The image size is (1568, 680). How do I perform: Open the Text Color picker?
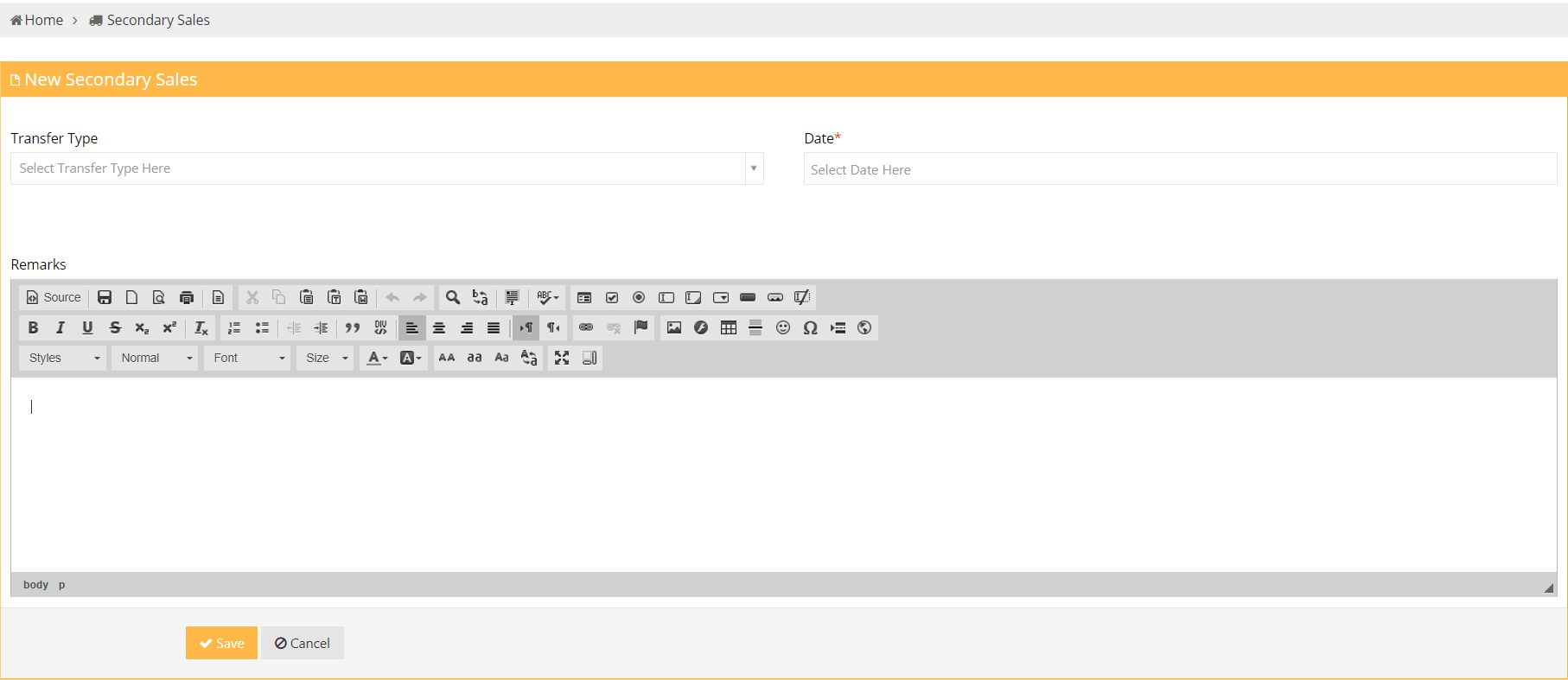pyautogui.click(x=378, y=358)
